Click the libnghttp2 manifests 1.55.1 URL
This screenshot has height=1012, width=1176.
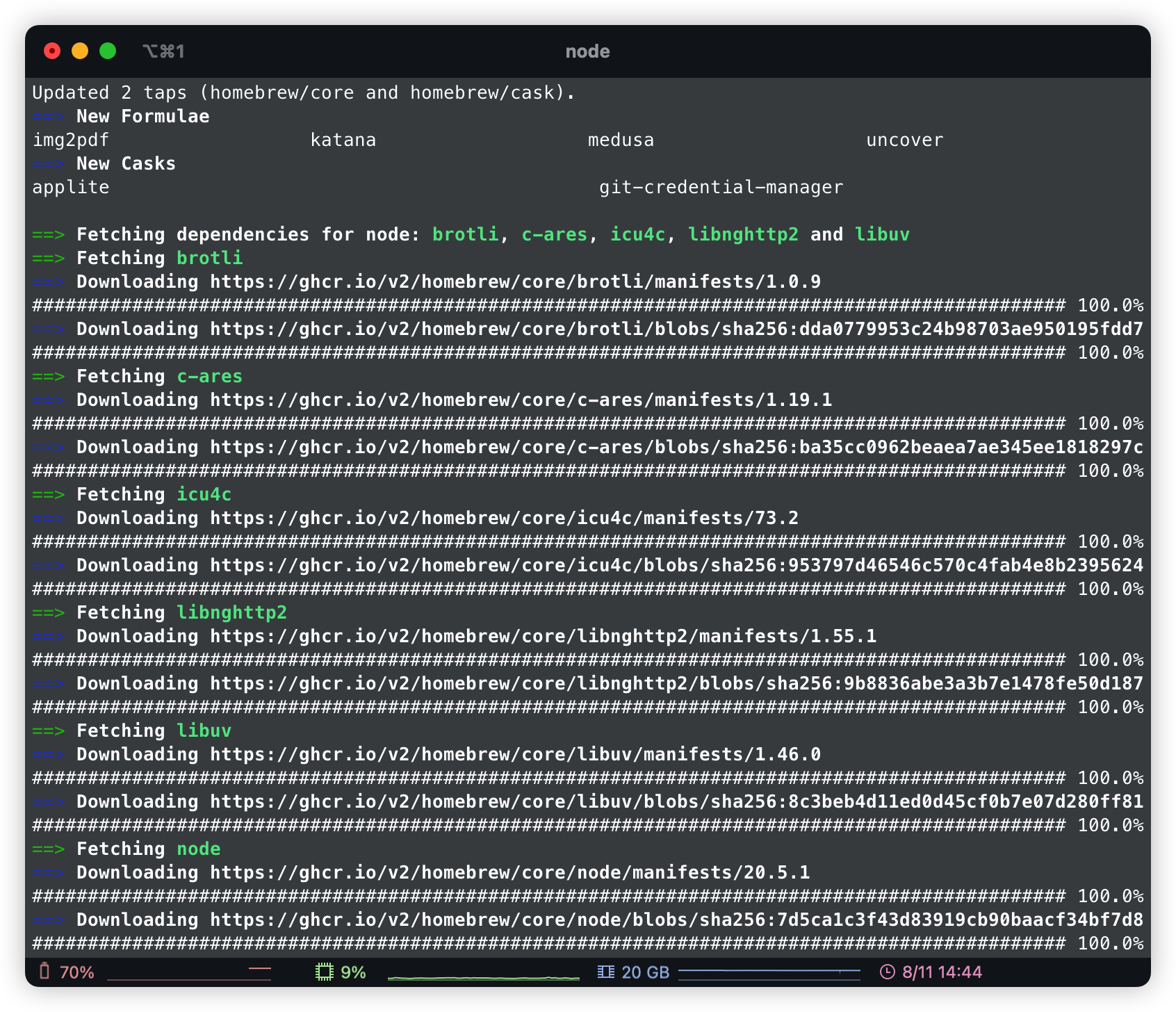544,636
